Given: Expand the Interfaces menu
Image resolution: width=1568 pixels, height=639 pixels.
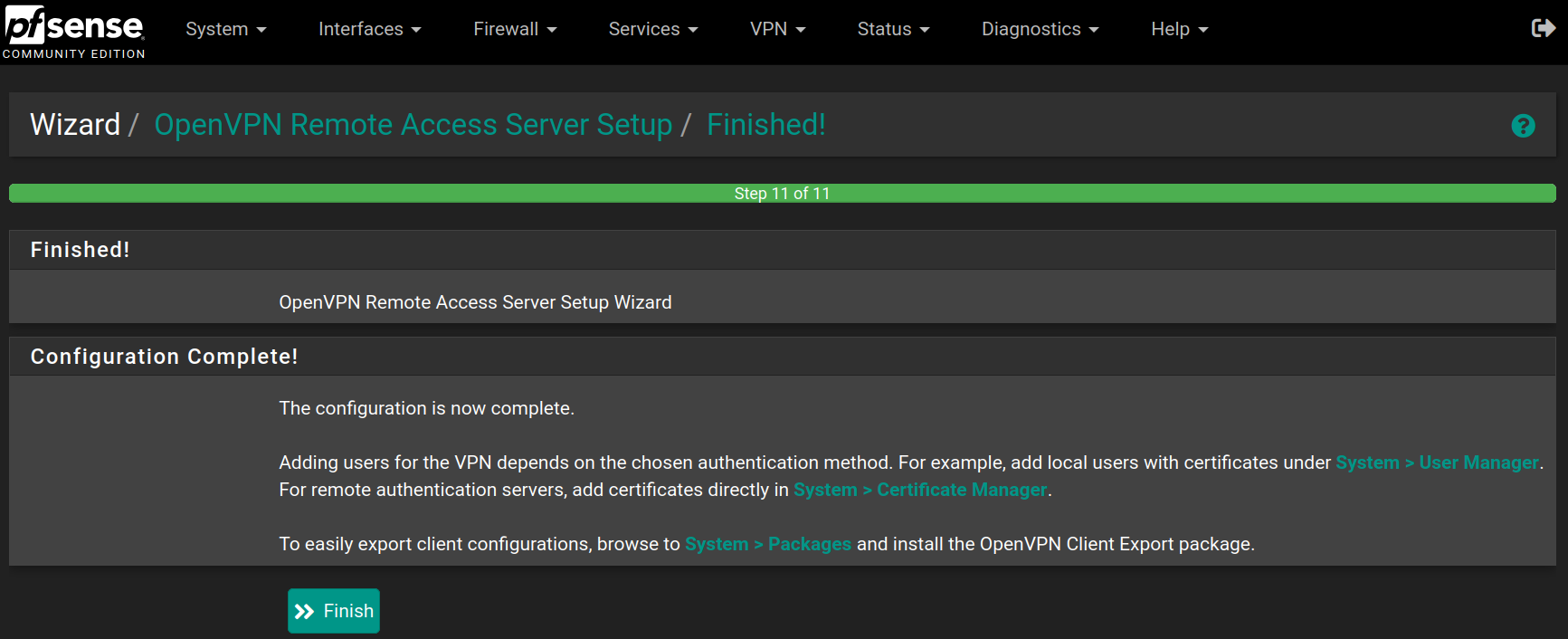Looking at the screenshot, I should [370, 29].
